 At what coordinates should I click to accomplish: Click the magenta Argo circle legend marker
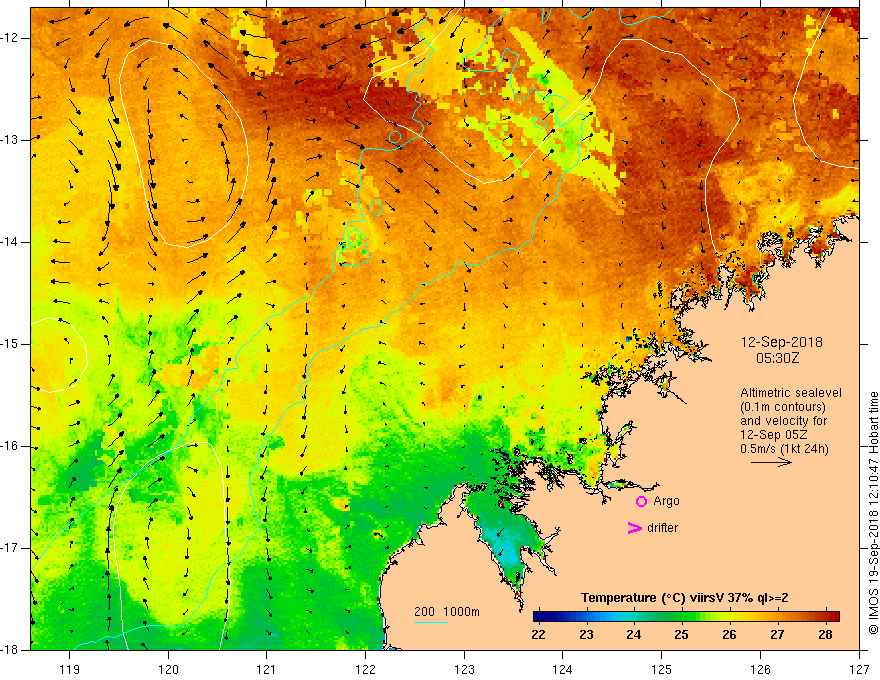tap(641, 502)
